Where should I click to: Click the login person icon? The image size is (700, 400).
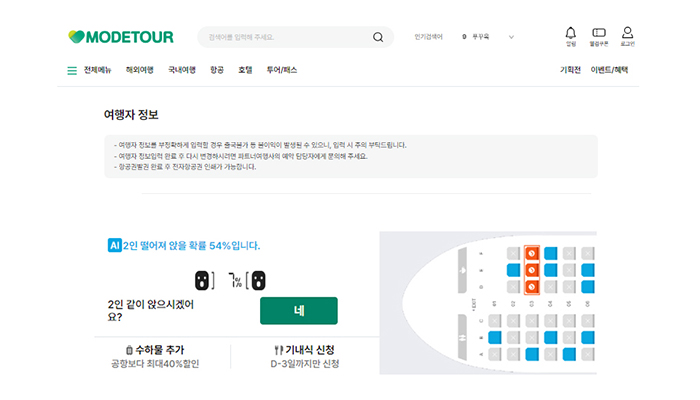[628, 33]
